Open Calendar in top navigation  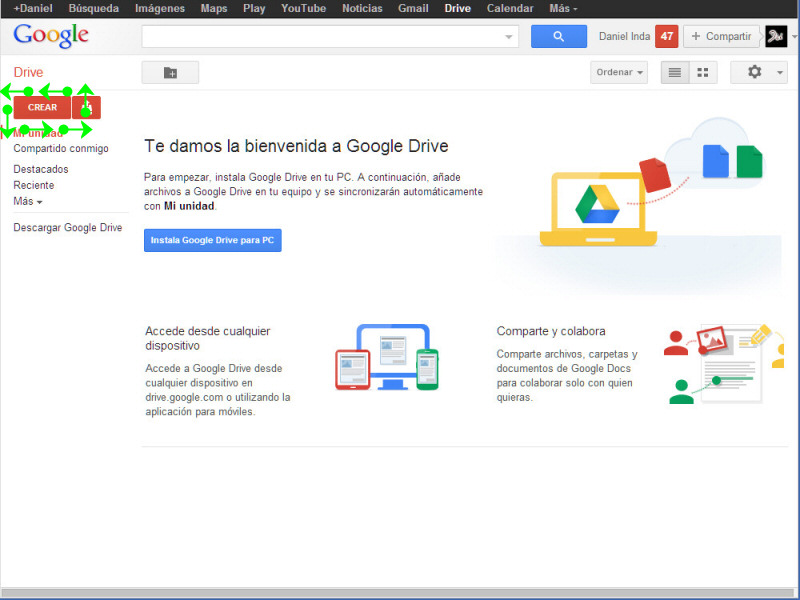pyautogui.click(x=510, y=9)
